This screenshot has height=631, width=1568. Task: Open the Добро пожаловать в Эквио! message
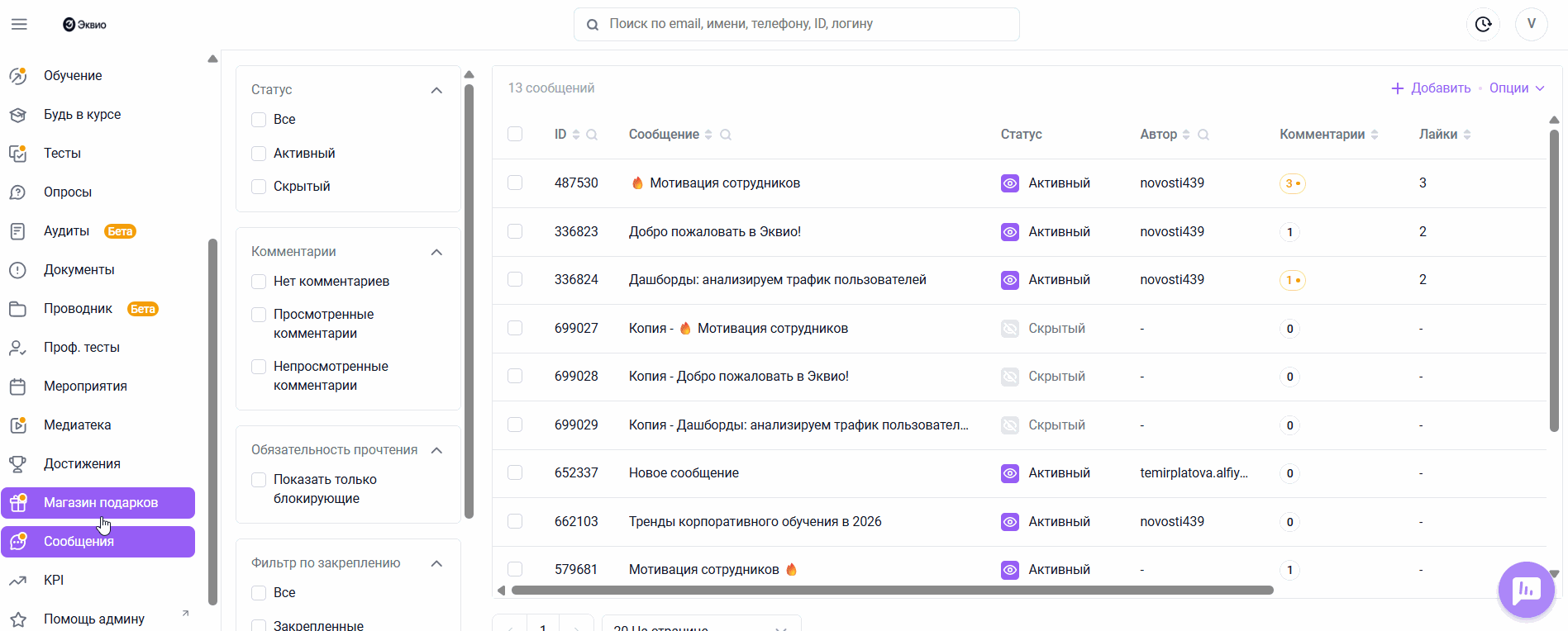[714, 231]
